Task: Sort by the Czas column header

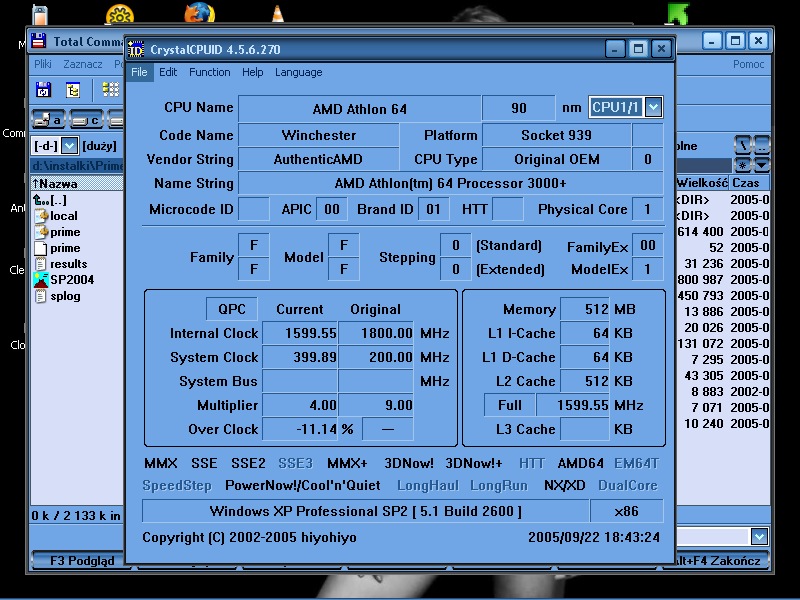Action: (749, 183)
